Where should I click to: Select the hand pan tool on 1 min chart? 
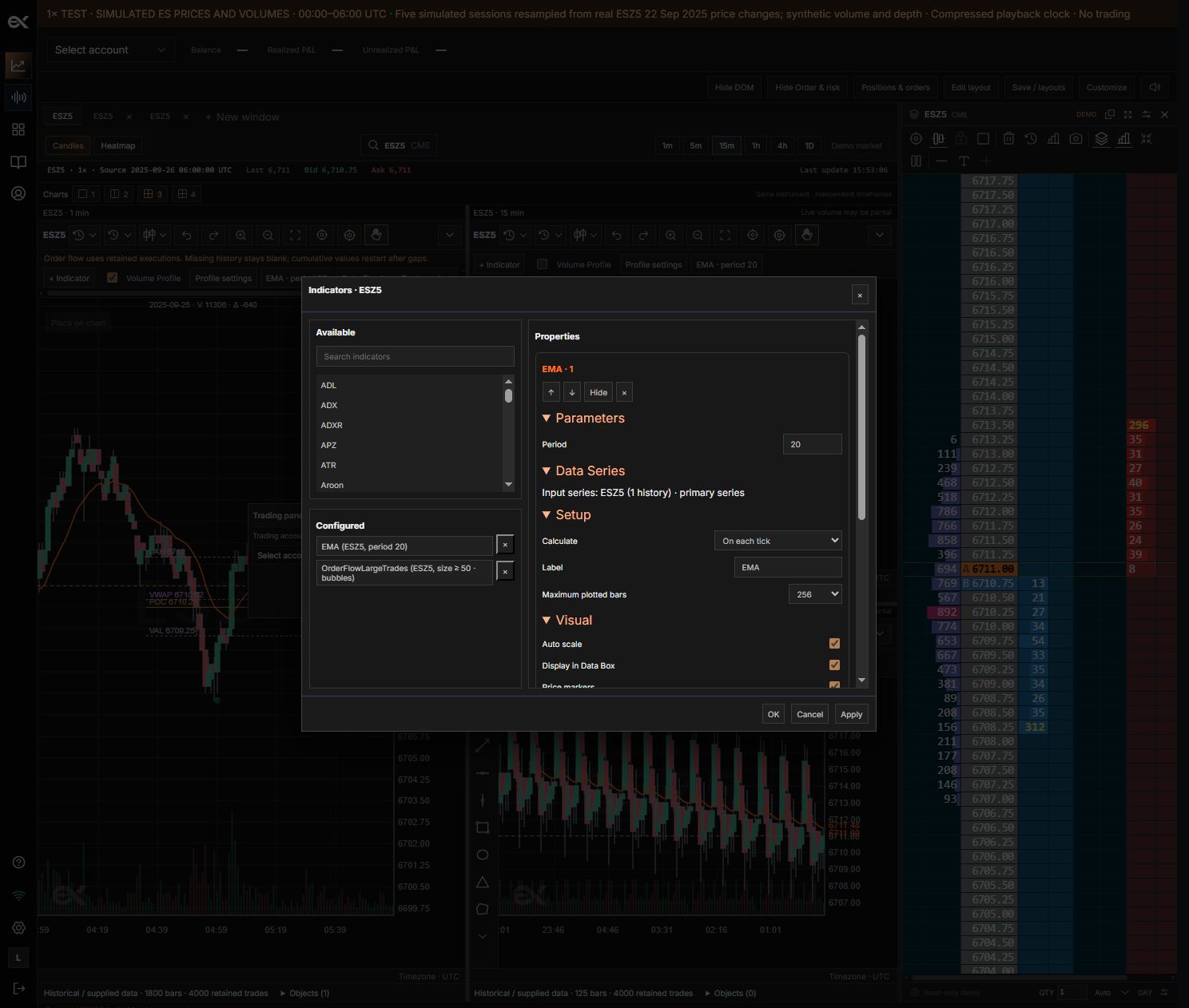pos(376,235)
